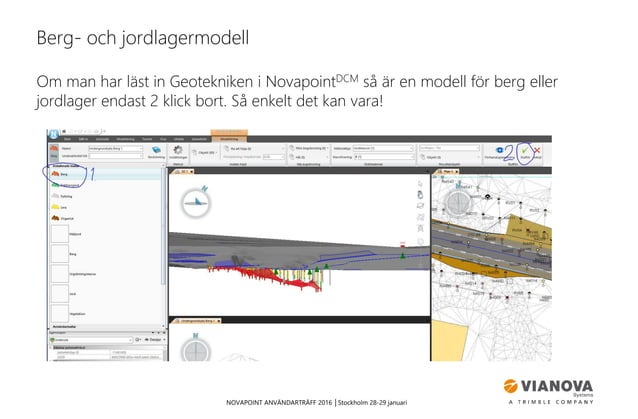The width and height of the screenshot is (638, 419).
Task: Click the pointer tool above the hand tool
Action: pos(420,184)
